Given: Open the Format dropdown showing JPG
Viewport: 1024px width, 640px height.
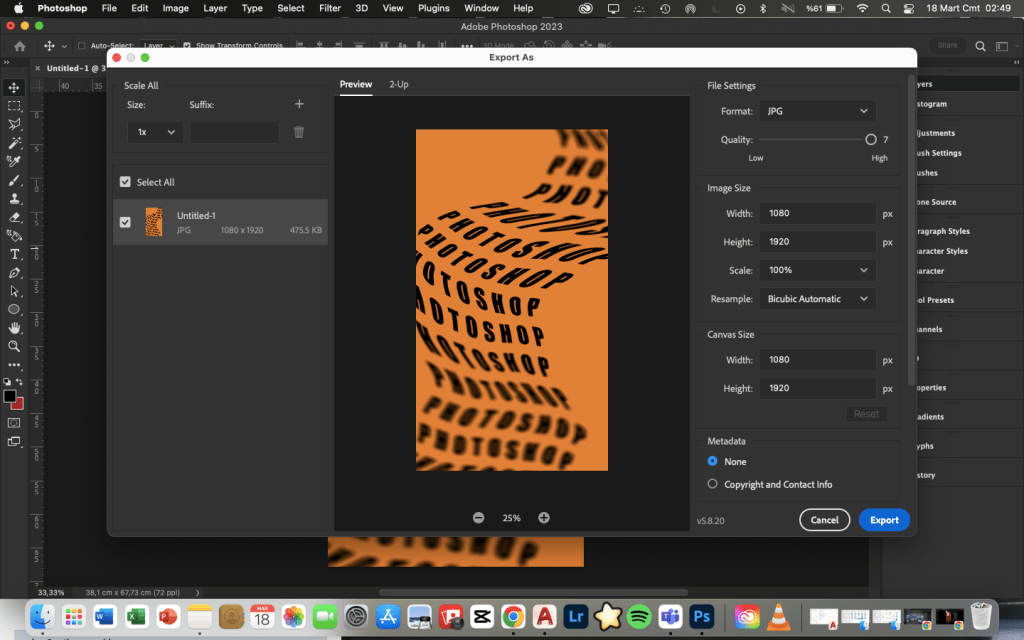Looking at the screenshot, I should (817, 111).
